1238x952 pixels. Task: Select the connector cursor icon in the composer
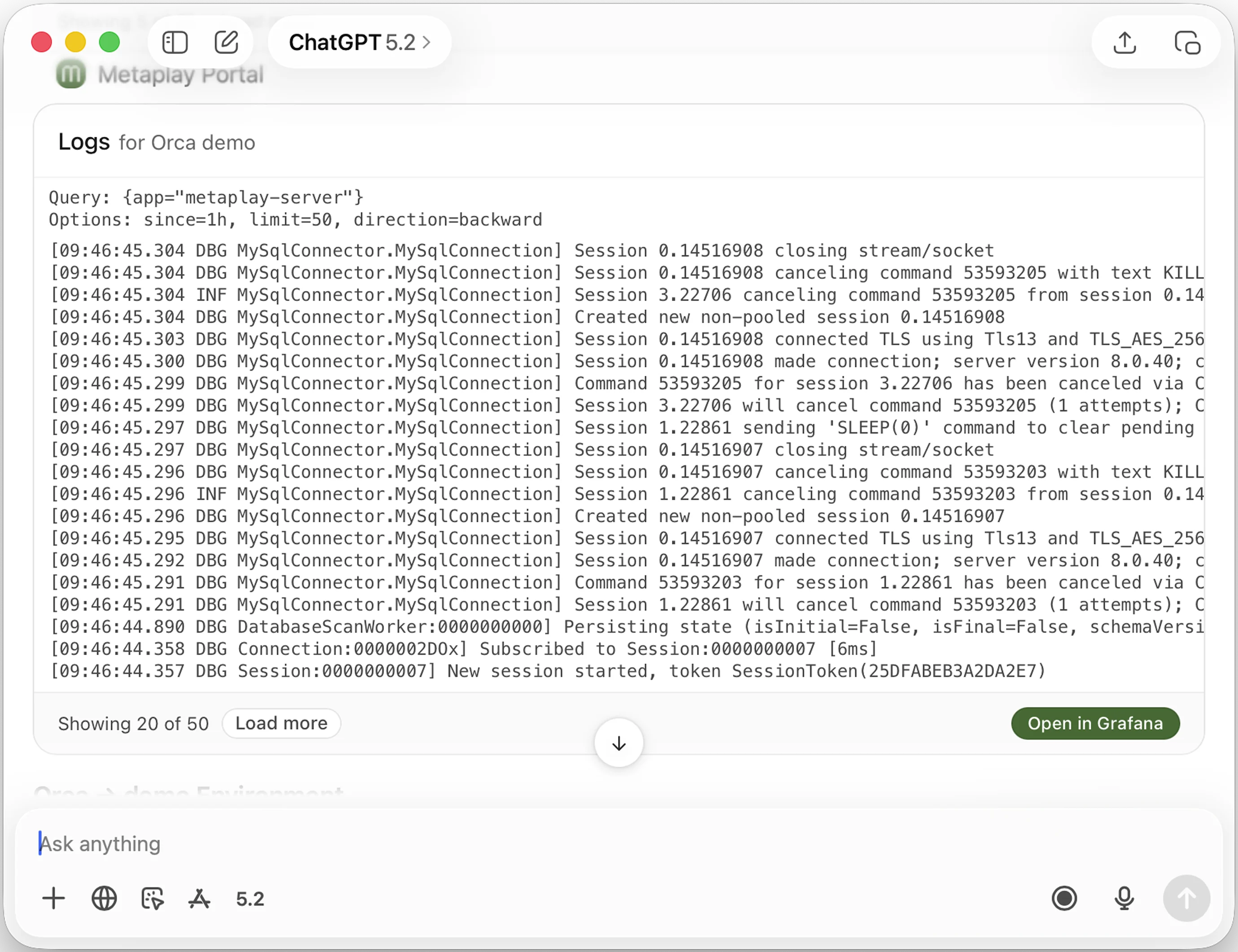point(151,899)
